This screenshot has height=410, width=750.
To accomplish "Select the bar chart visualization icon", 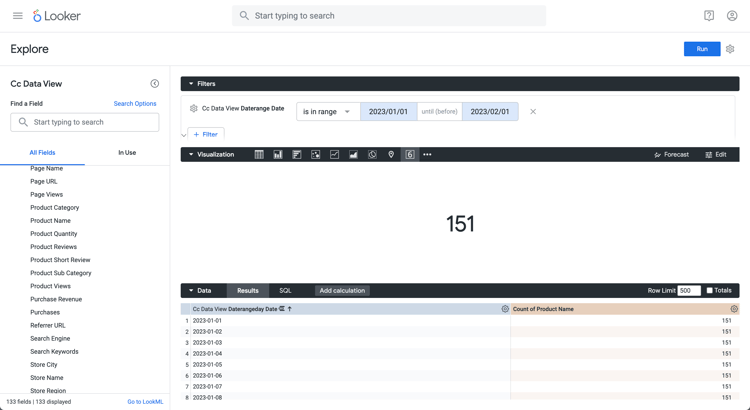I will [x=297, y=155].
